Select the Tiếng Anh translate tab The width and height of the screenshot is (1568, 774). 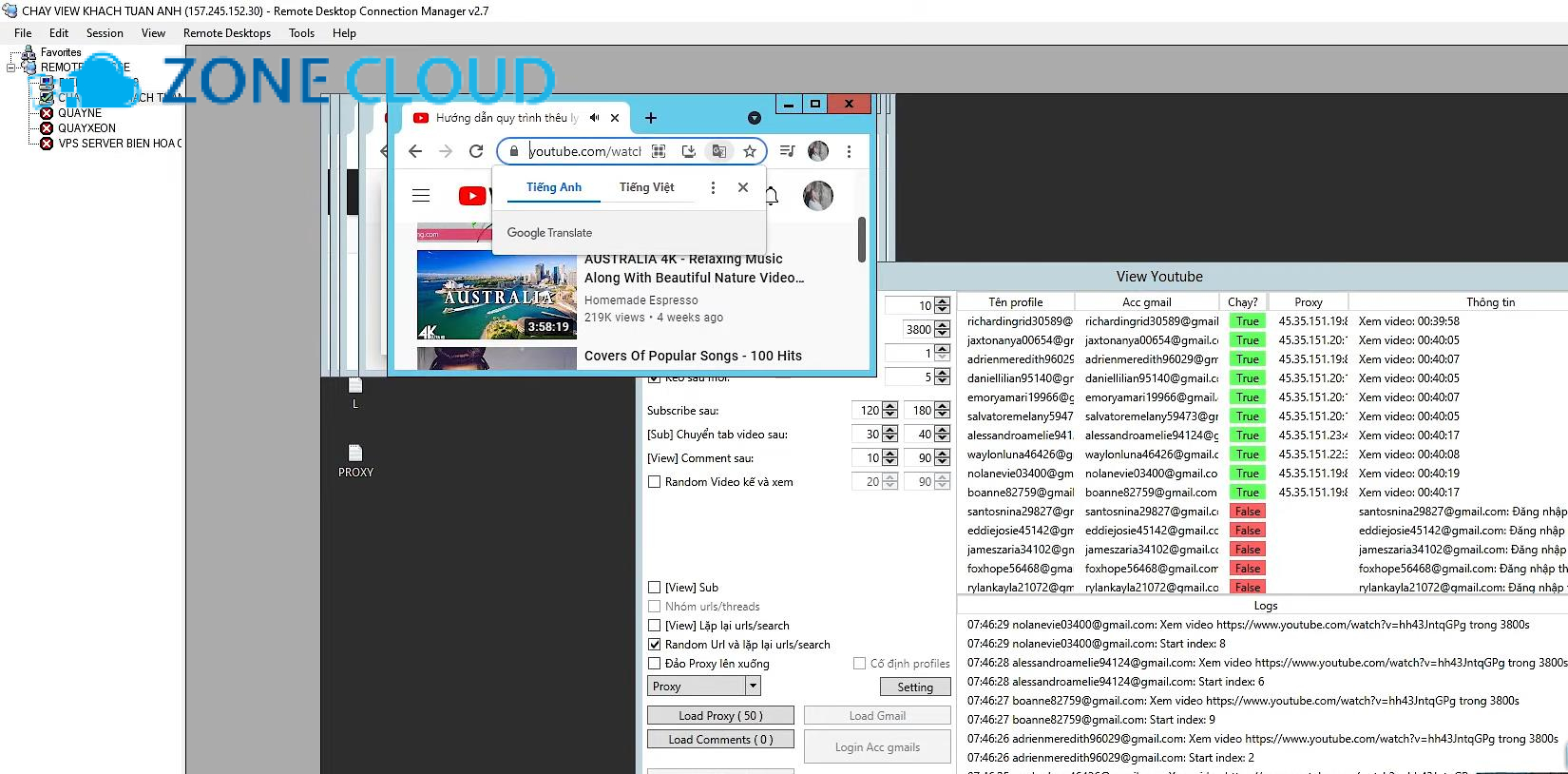tap(554, 187)
